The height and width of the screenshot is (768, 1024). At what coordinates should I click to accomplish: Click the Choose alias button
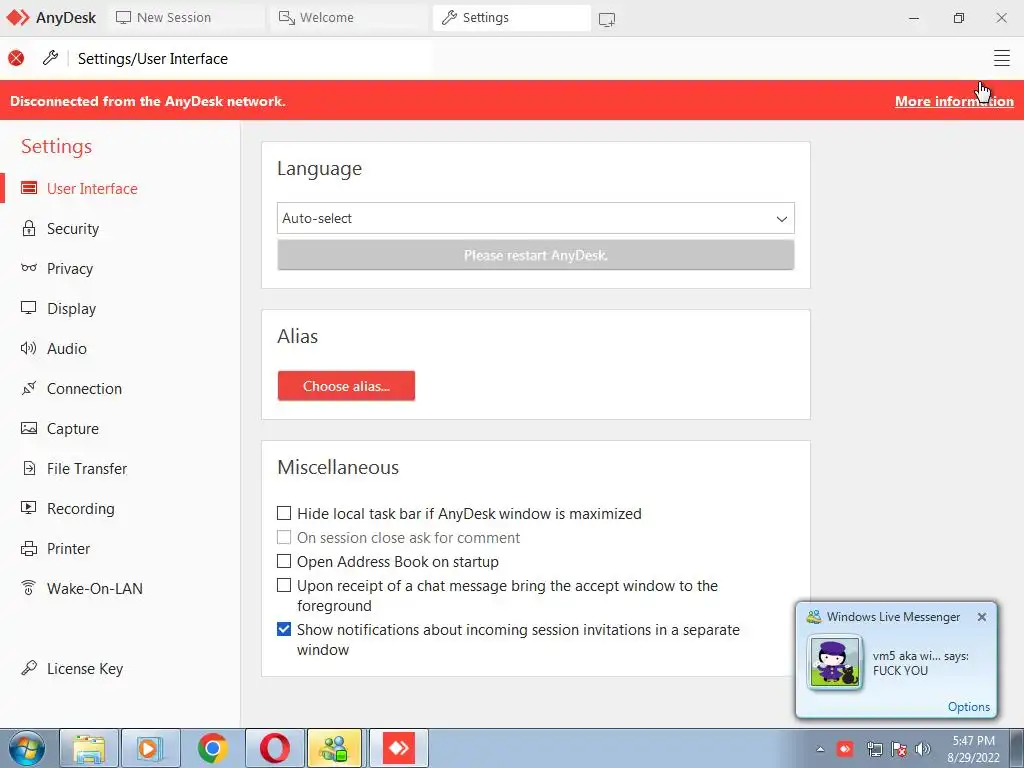[x=346, y=385]
